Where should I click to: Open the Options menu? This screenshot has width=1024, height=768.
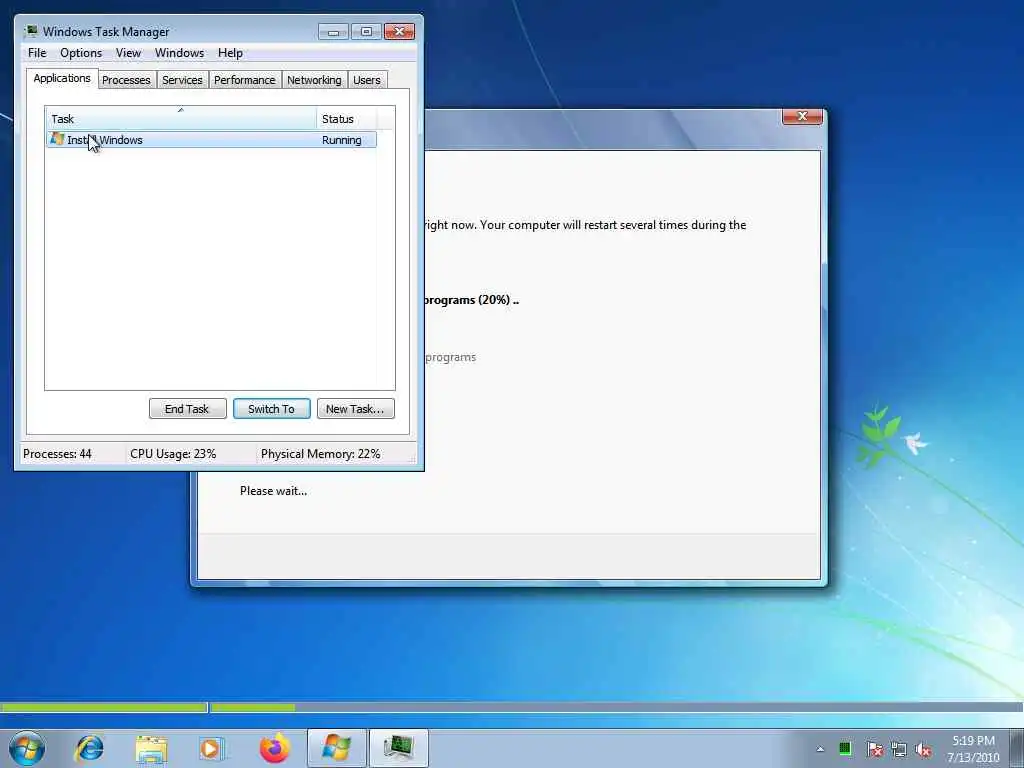pos(81,53)
